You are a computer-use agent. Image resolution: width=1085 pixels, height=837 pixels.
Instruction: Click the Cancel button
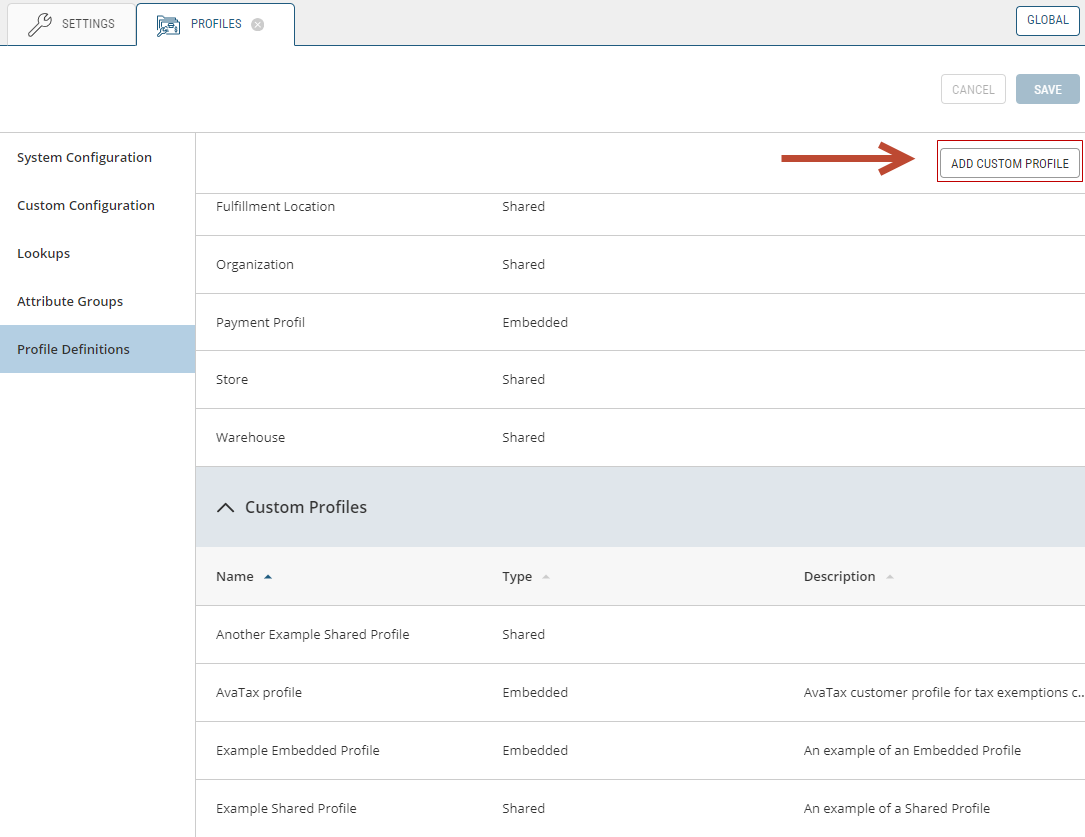(972, 90)
